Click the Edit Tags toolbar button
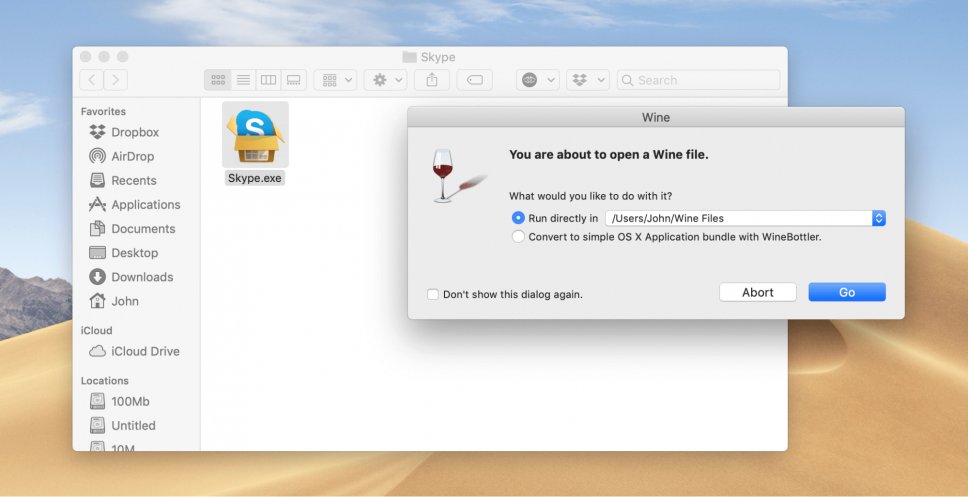The width and height of the screenshot is (968, 497). click(x=474, y=80)
